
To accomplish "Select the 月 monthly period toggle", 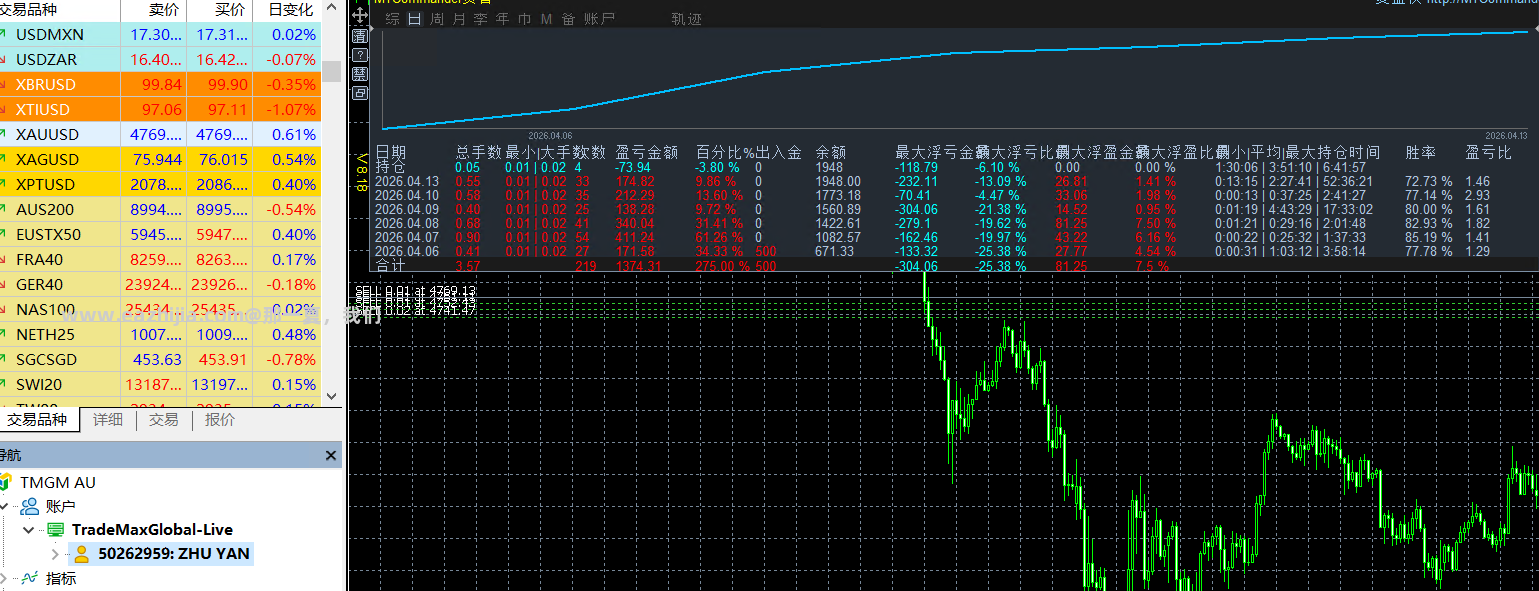I will coord(459,19).
